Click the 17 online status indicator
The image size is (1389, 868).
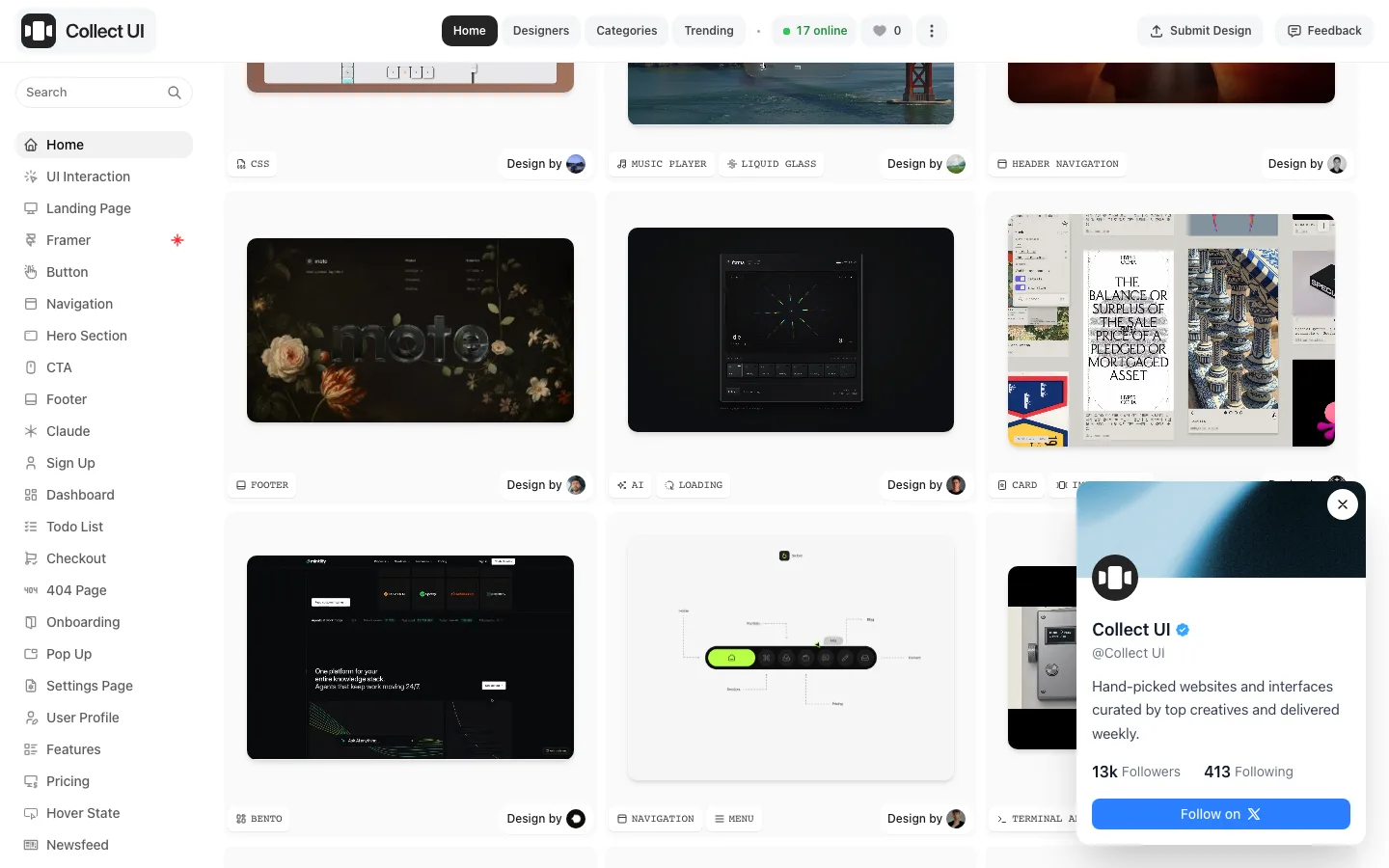pos(815,31)
